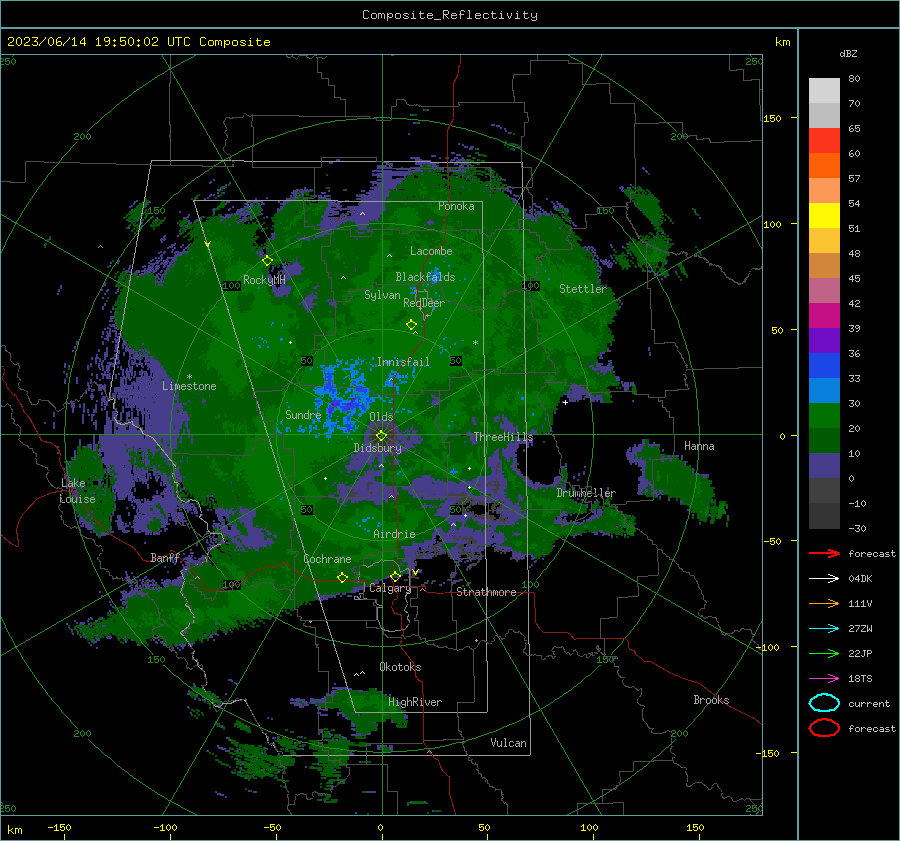Click the Brooks town label
The height and width of the screenshot is (841, 900).
tap(711, 700)
